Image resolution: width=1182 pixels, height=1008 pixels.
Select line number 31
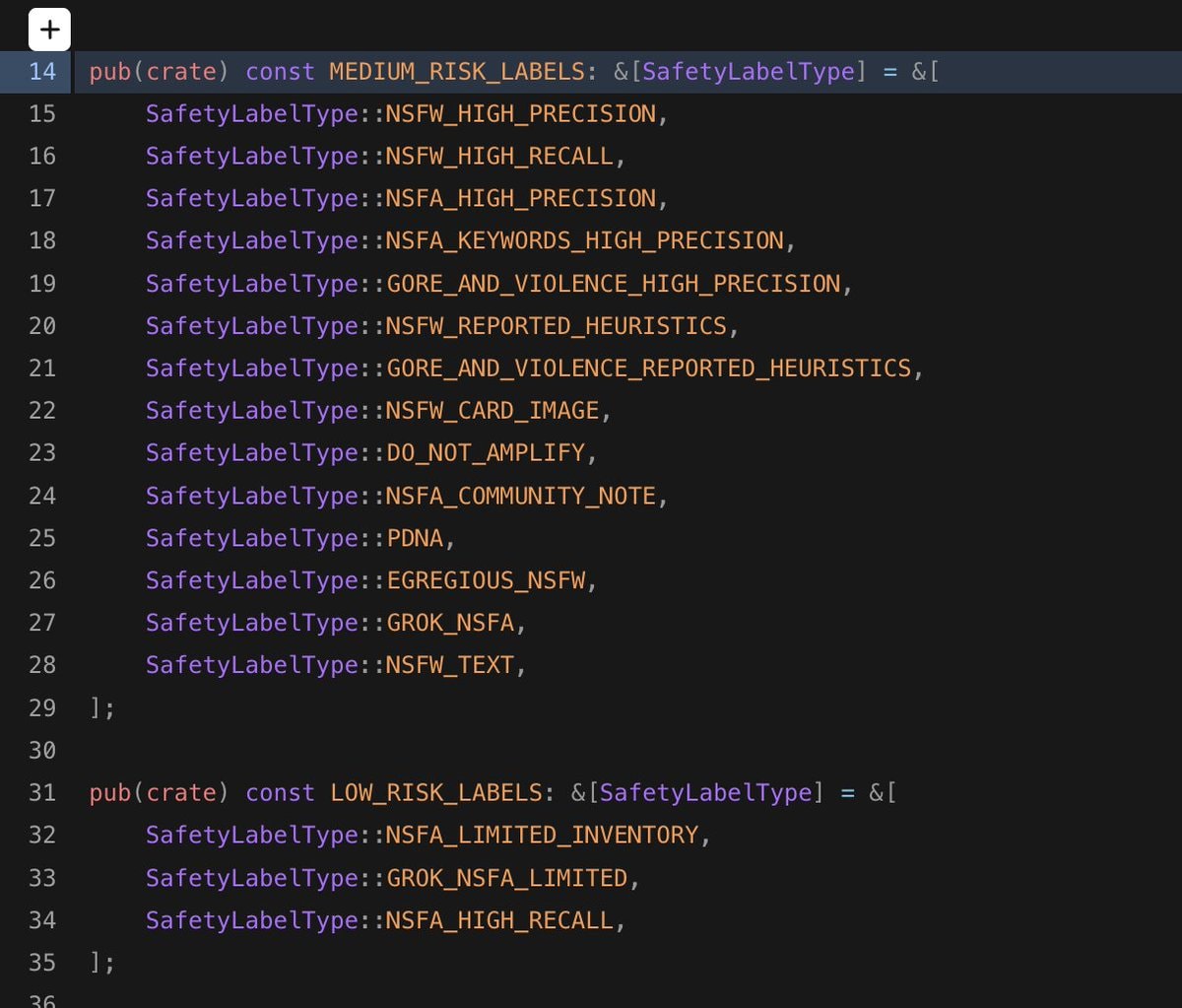pyautogui.click(x=42, y=792)
